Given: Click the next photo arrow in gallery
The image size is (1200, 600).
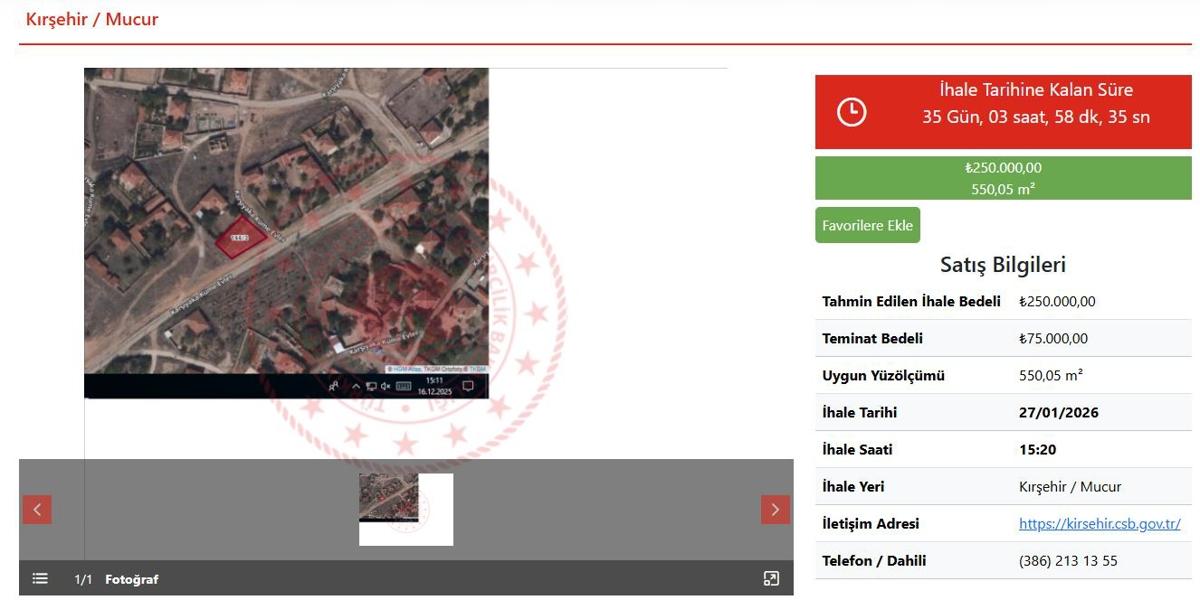Looking at the screenshot, I should [775, 510].
